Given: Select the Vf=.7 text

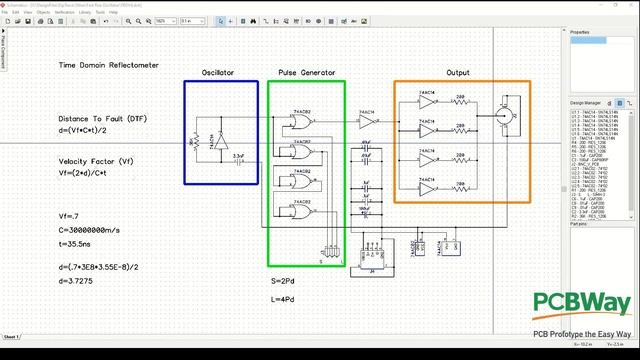Looking at the screenshot, I should [69, 216].
